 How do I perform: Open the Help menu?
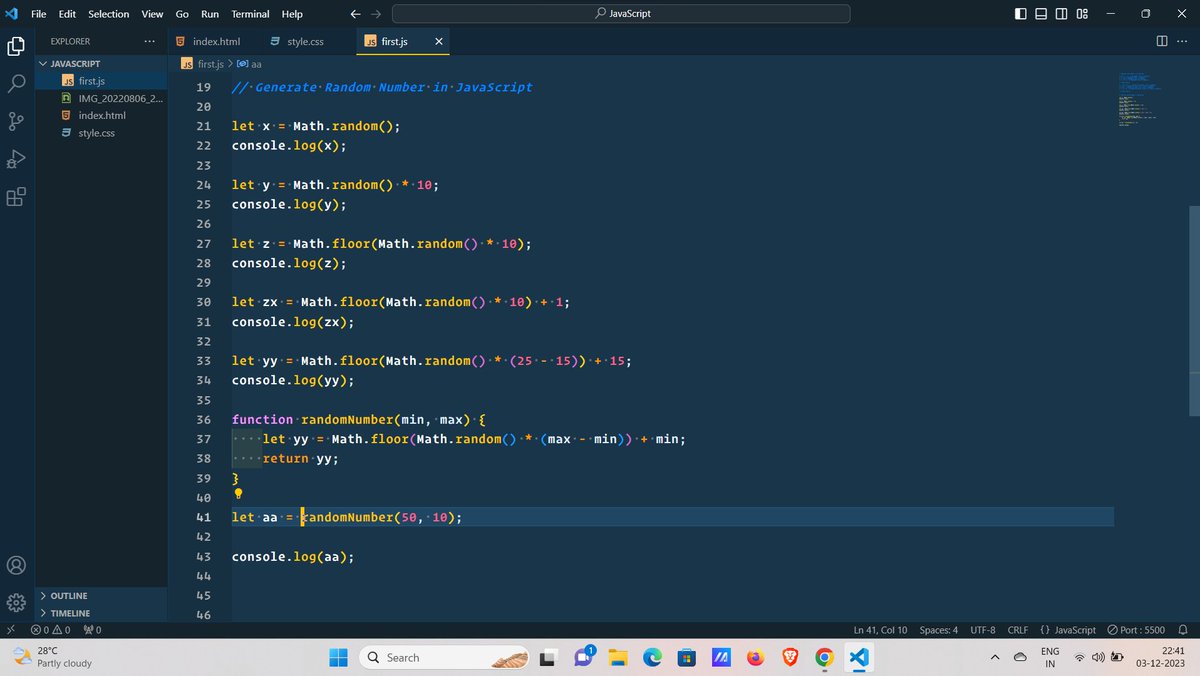pyautogui.click(x=292, y=14)
